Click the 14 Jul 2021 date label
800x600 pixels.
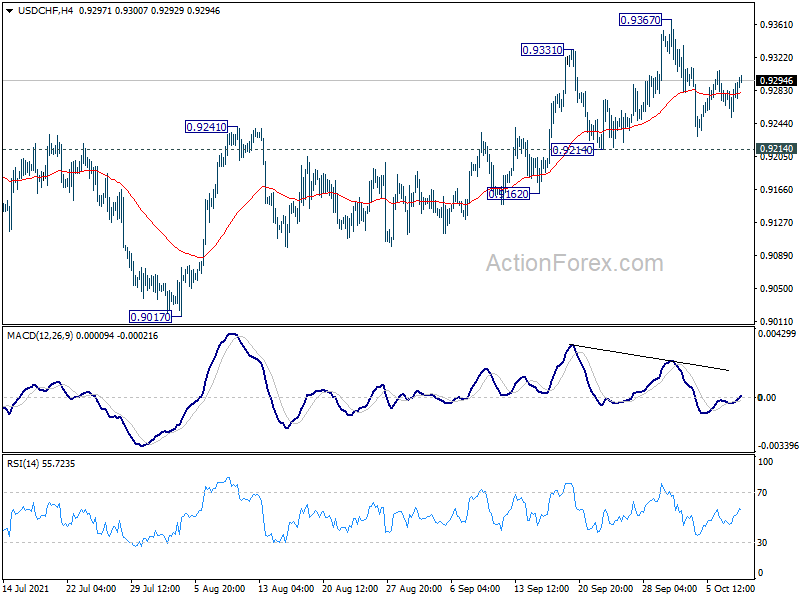(x=26, y=589)
